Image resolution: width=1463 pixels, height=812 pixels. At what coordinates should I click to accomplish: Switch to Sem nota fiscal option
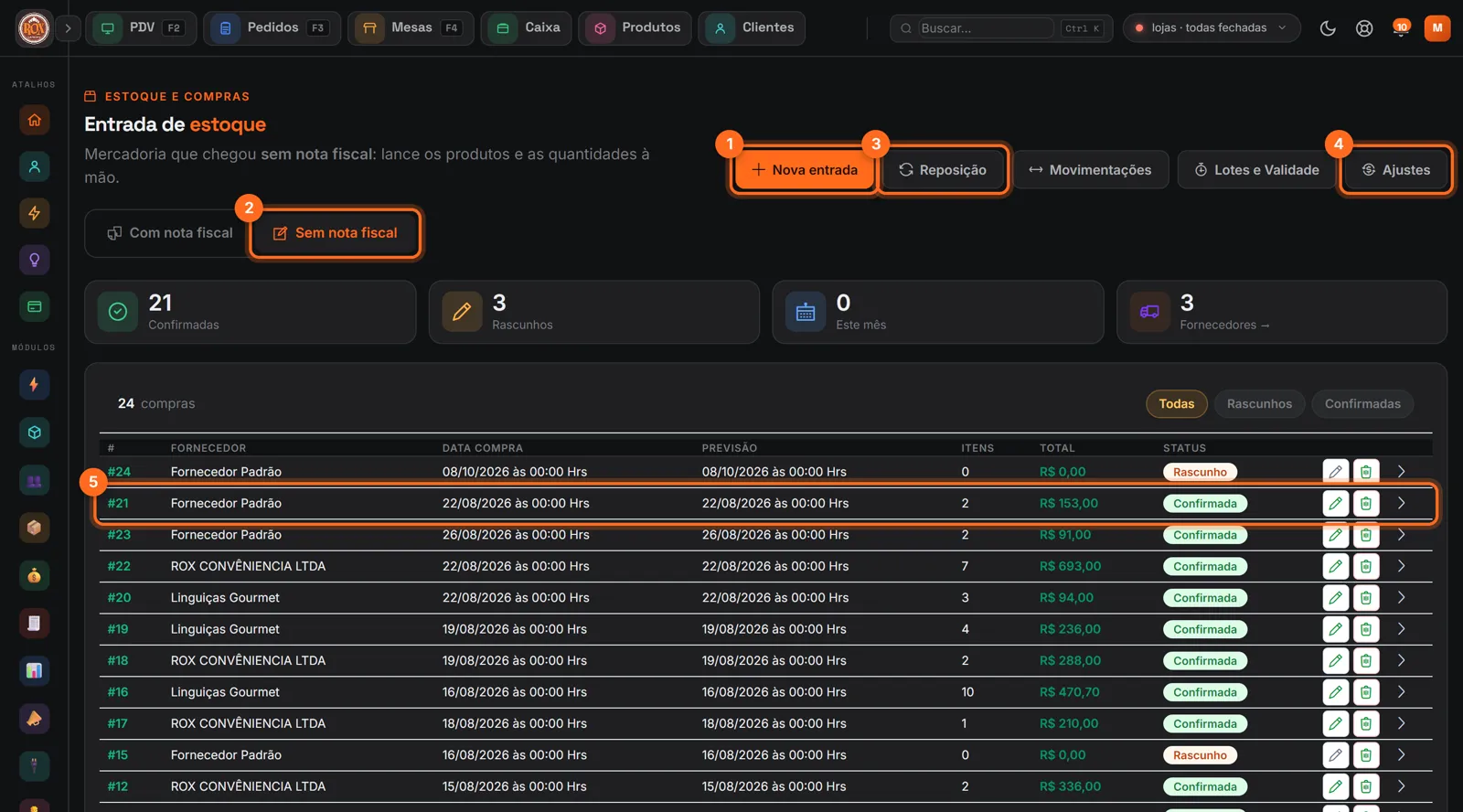click(x=335, y=233)
